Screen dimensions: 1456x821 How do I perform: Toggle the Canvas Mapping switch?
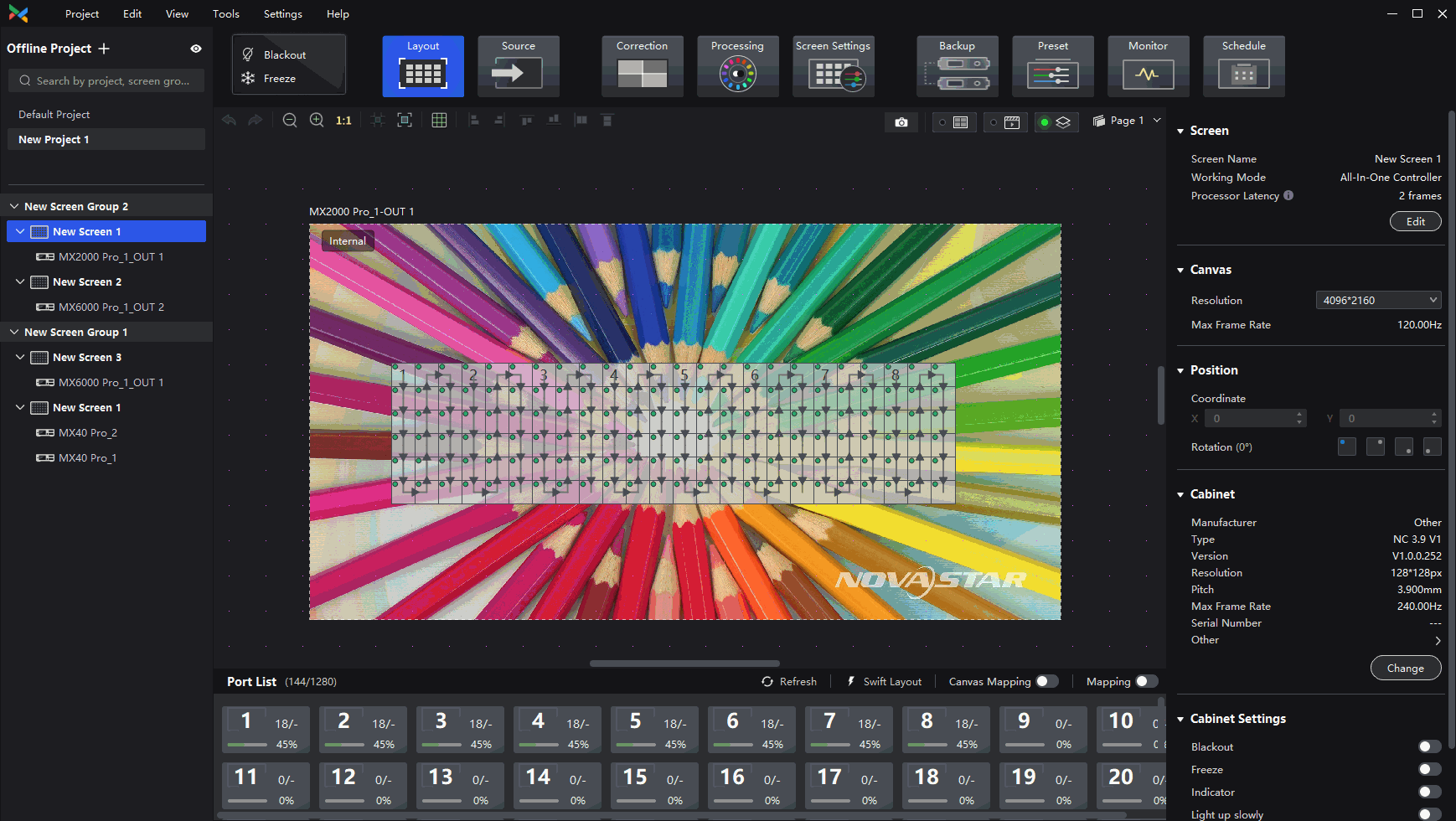tap(1047, 681)
